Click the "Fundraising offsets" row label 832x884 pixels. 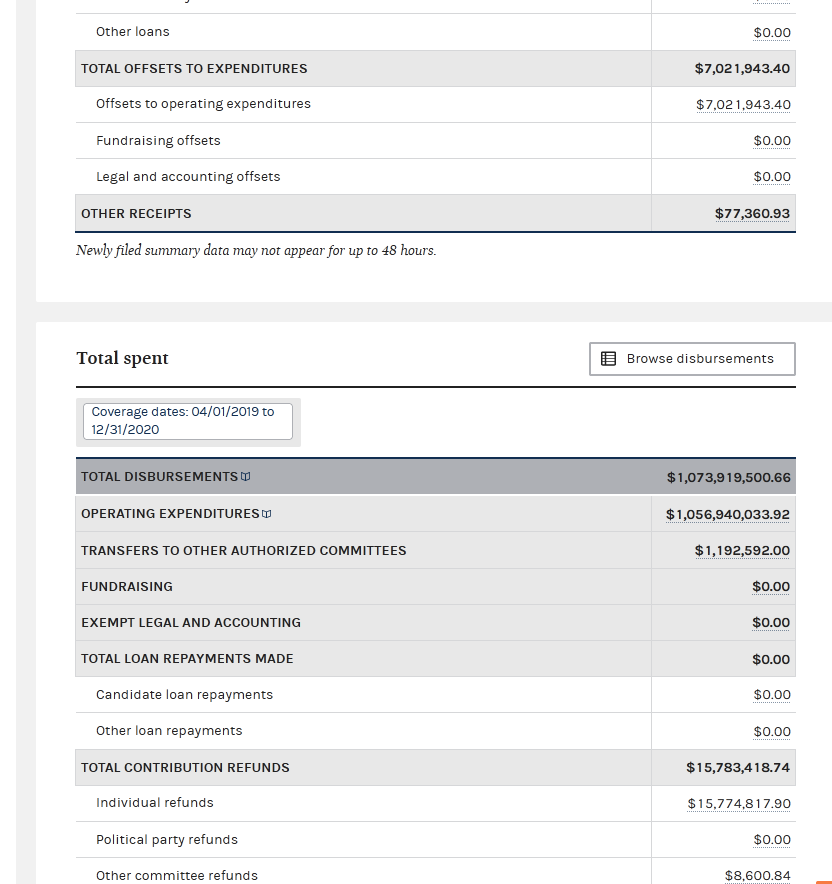pyautogui.click(x=158, y=141)
